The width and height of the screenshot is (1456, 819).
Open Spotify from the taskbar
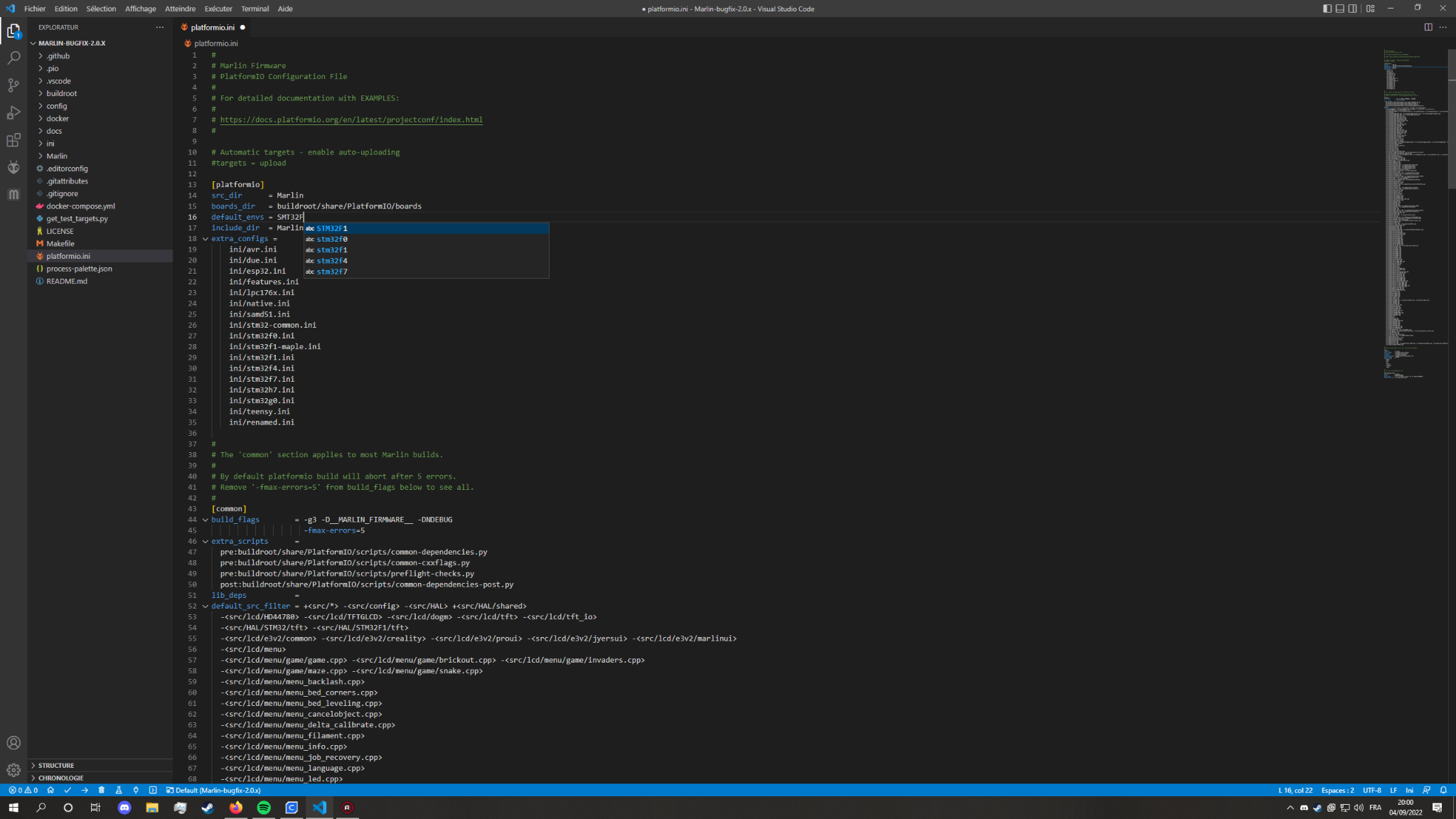pyautogui.click(x=264, y=808)
